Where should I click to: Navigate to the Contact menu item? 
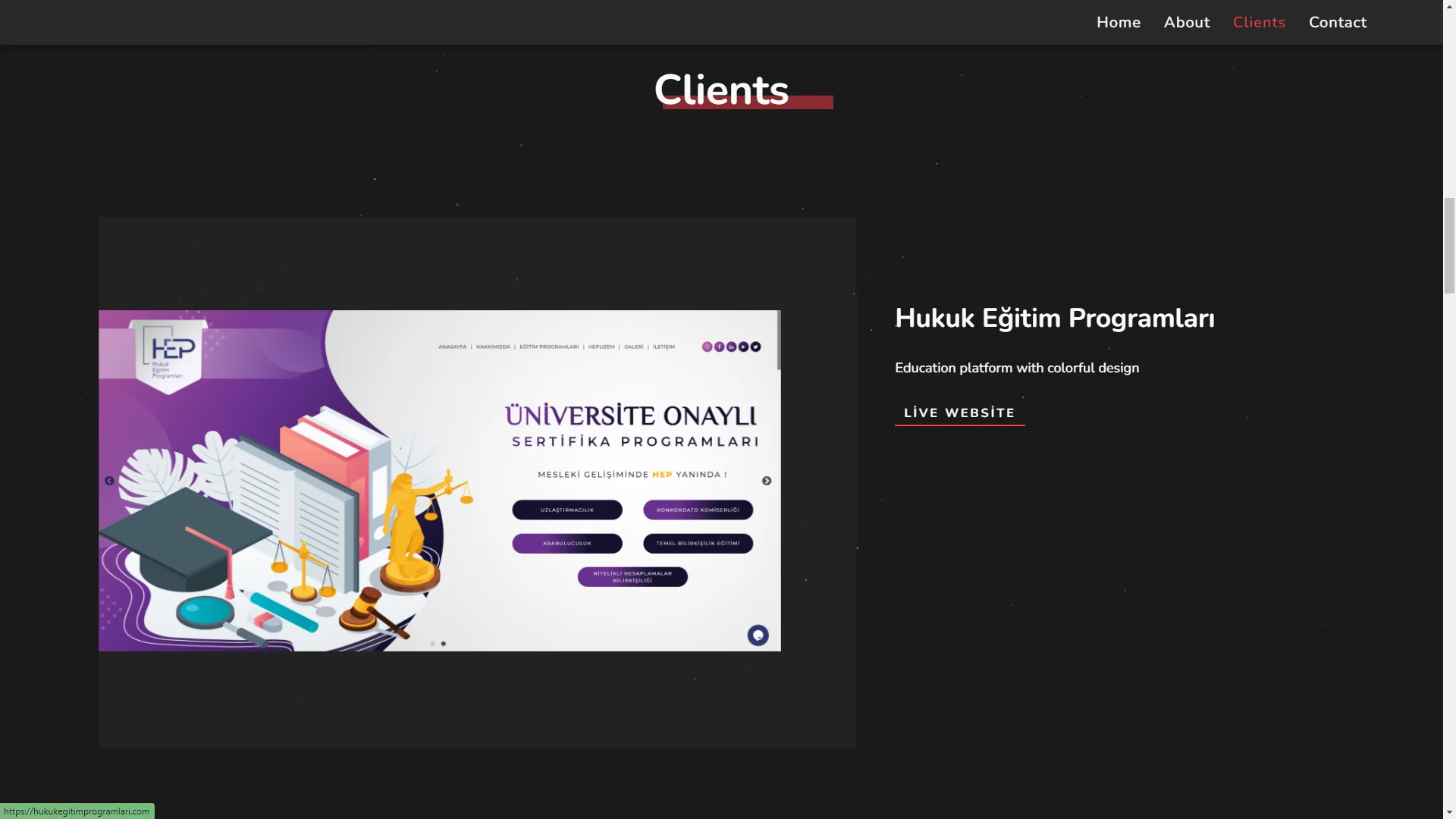tap(1337, 23)
